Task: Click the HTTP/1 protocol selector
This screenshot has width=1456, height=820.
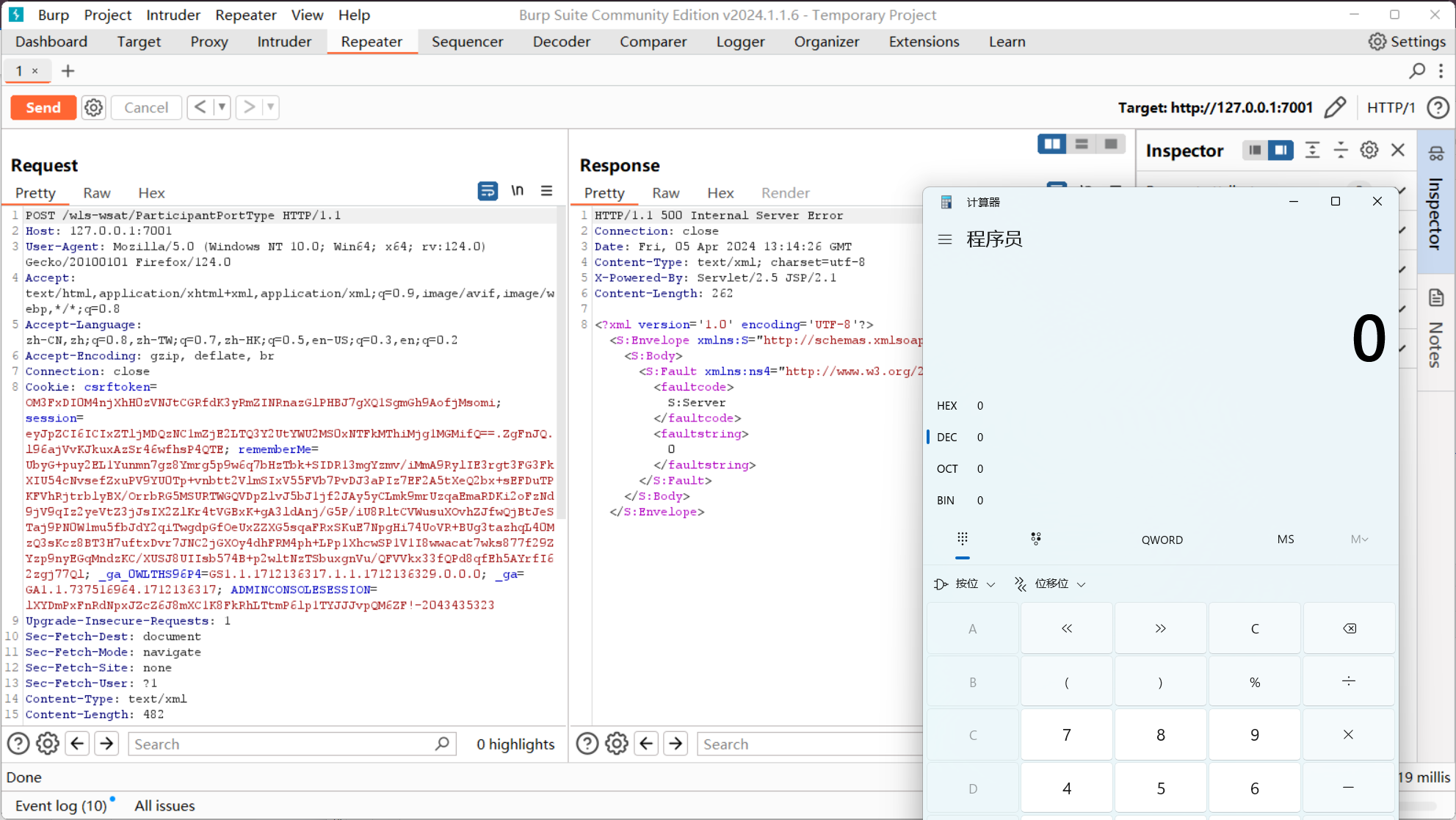Action: point(1391,107)
